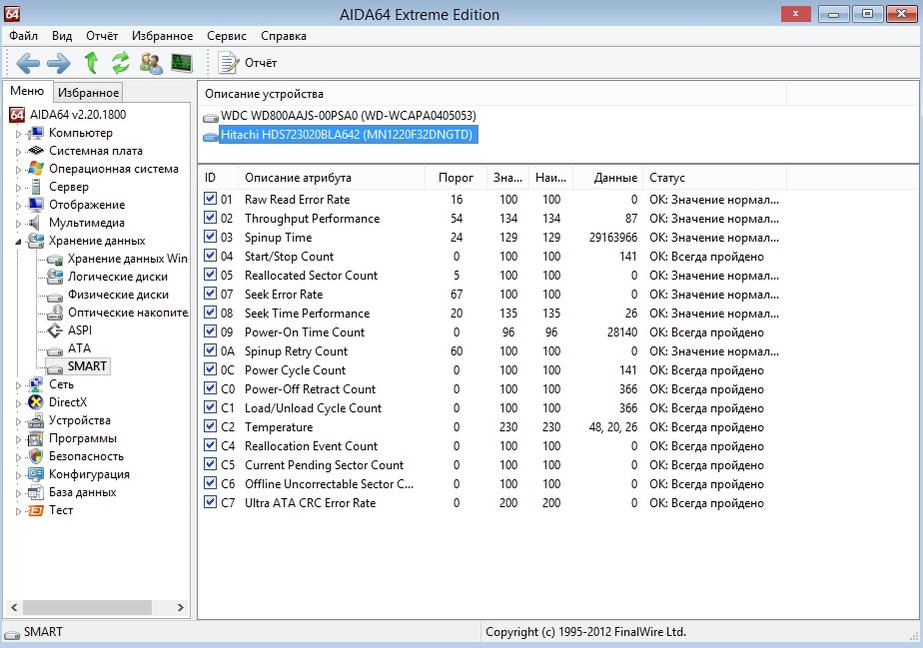
Task: Open Оптические накопители item
Action: (x=118, y=313)
